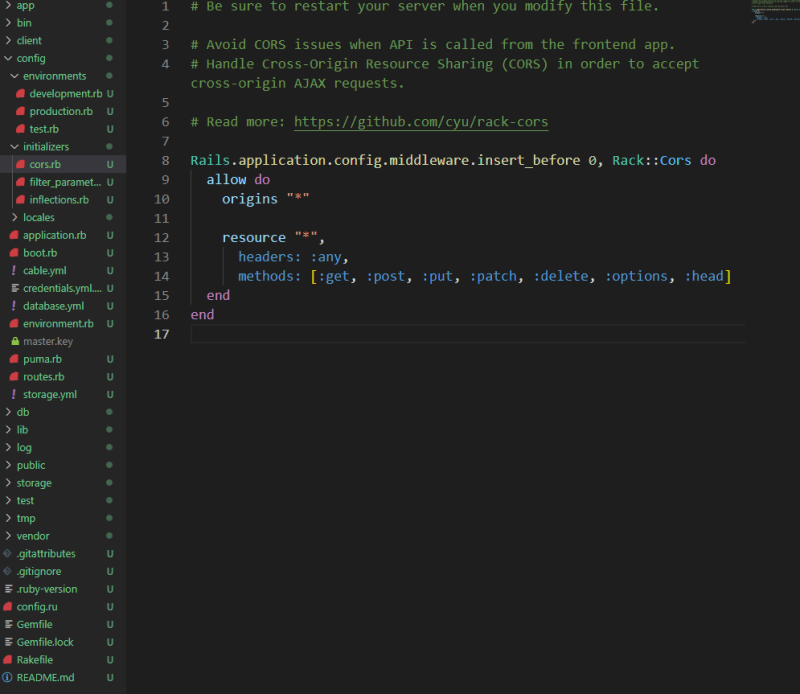Click file icon of Gemfile.lock
This screenshot has height=694, width=800.
point(8,642)
